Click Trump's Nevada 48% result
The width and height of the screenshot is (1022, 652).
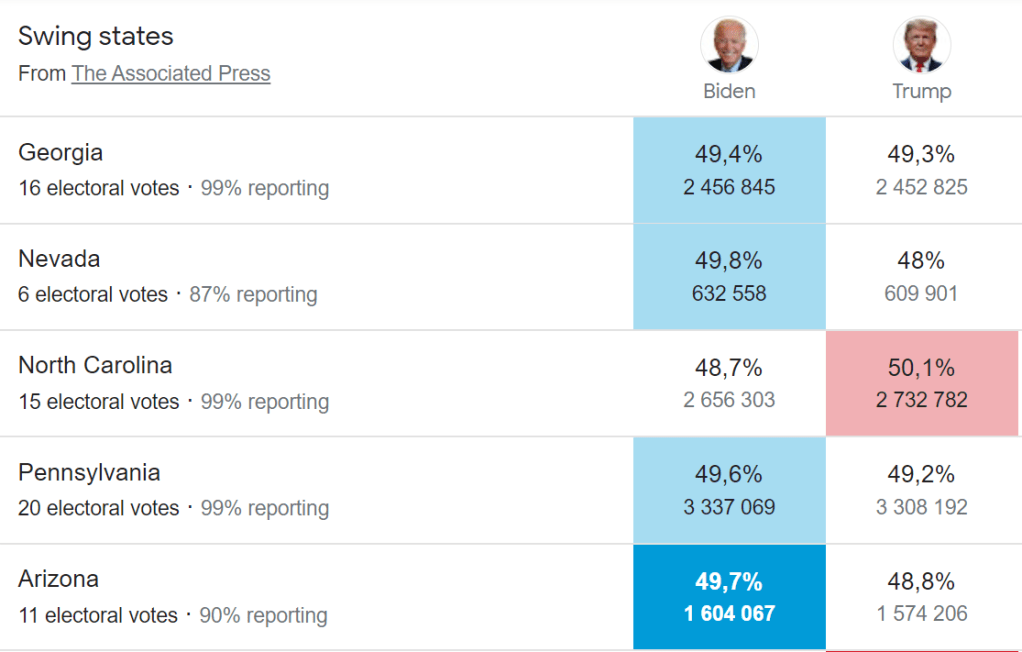(x=921, y=261)
